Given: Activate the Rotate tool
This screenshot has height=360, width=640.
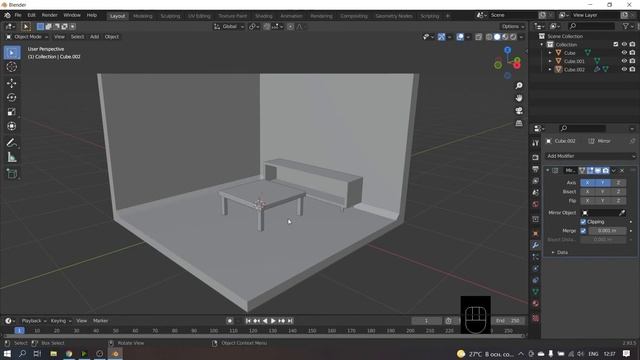Looking at the screenshot, I should point(12,98).
